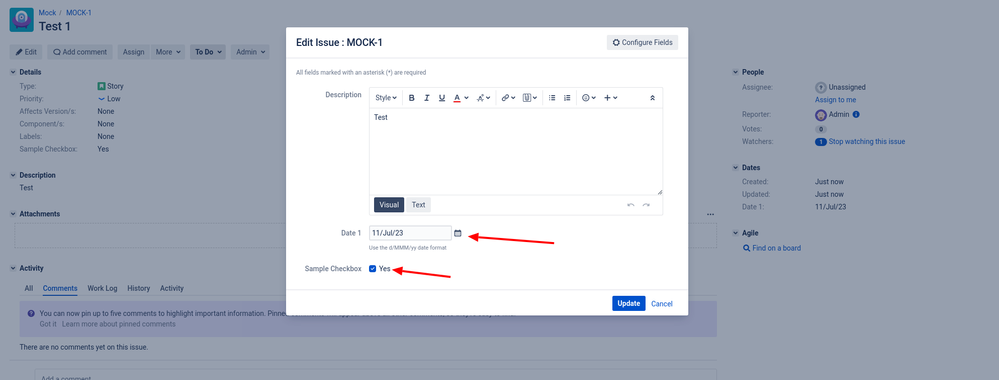999x380 pixels.
Task: Cancel the Edit Issue dialog
Action: (x=661, y=303)
